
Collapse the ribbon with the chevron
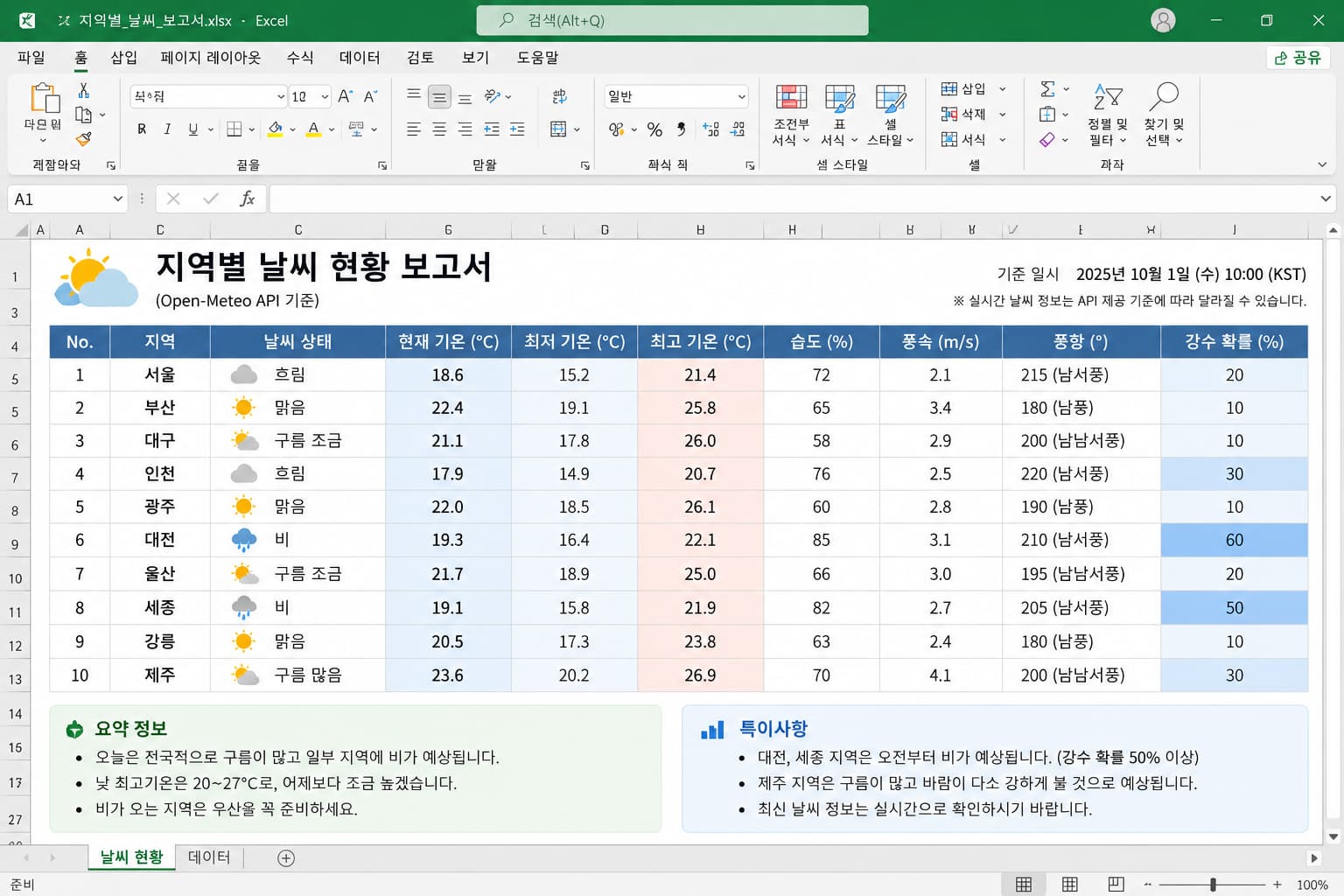(x=1322, y=164)
